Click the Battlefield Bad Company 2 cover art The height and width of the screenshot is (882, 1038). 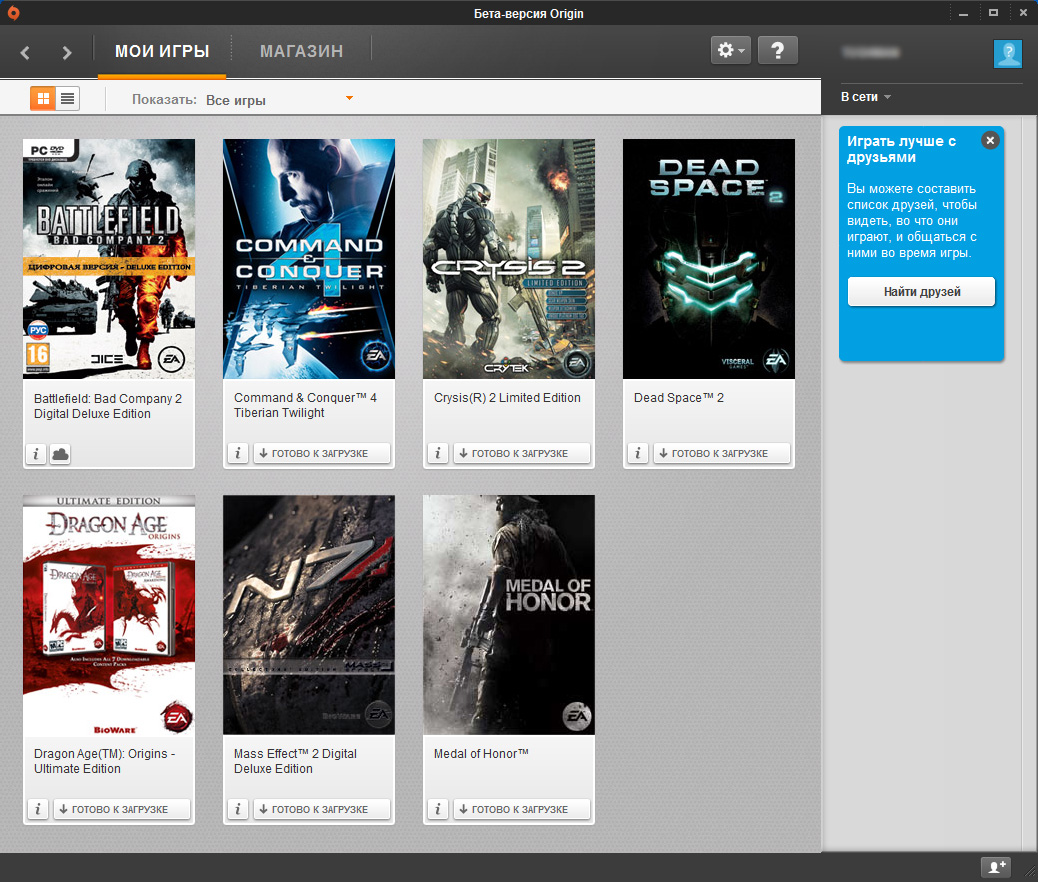[109, 259]
